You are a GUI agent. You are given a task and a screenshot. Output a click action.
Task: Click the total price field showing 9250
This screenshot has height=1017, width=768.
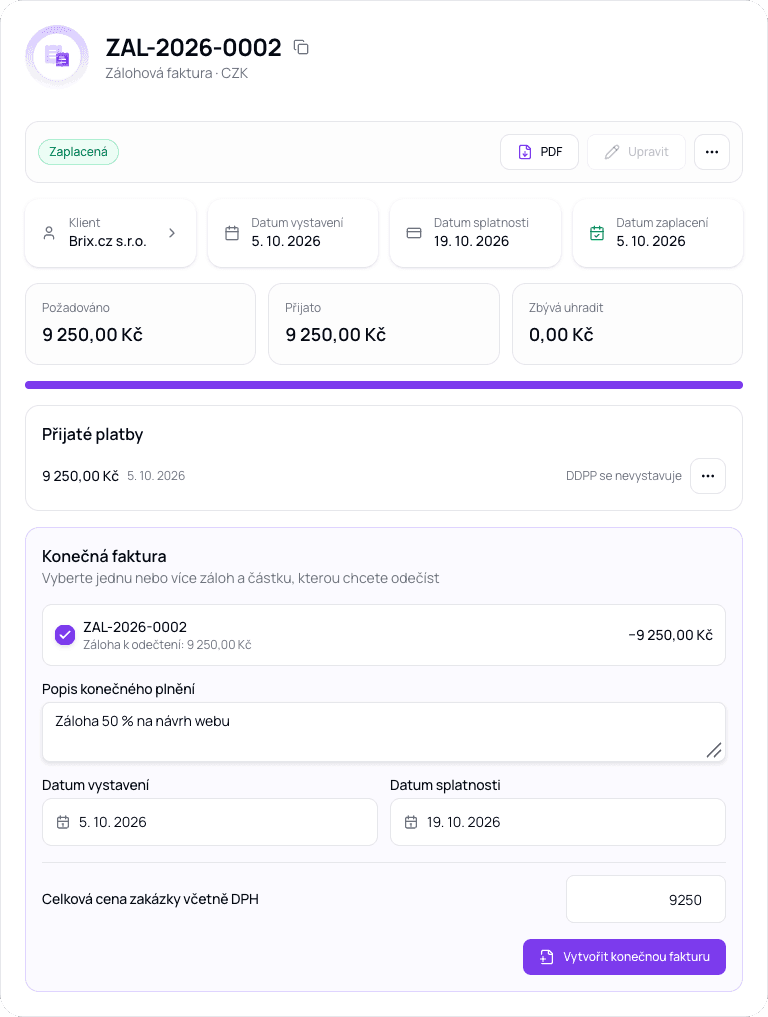tap(645, 899)
